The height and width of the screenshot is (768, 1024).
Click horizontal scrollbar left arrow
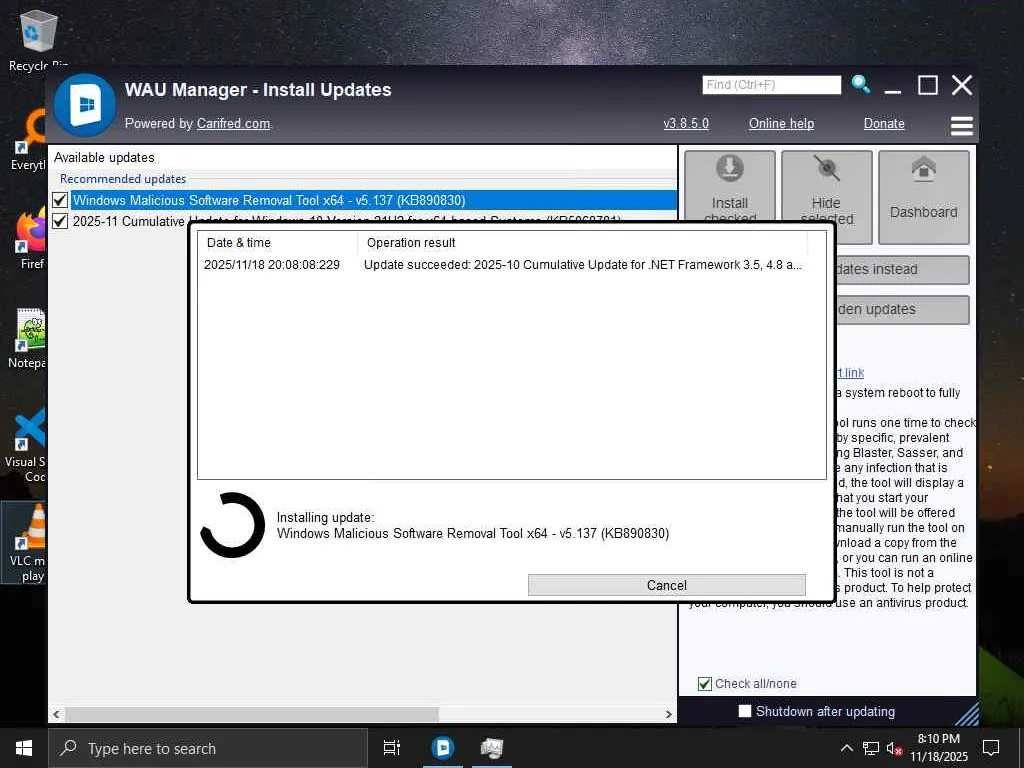pyautogui.click(x=57, y=714)
